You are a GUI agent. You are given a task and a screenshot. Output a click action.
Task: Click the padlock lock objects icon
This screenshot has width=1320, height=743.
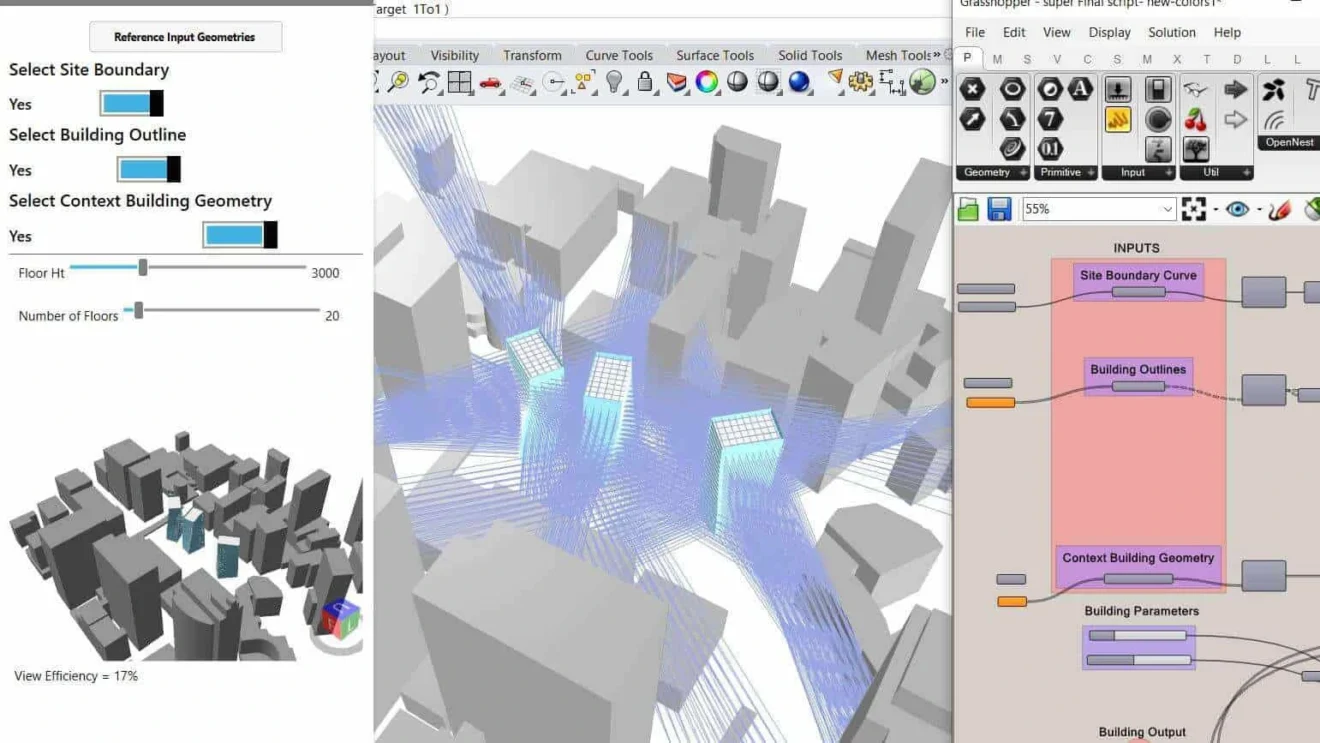coord(645,82)
